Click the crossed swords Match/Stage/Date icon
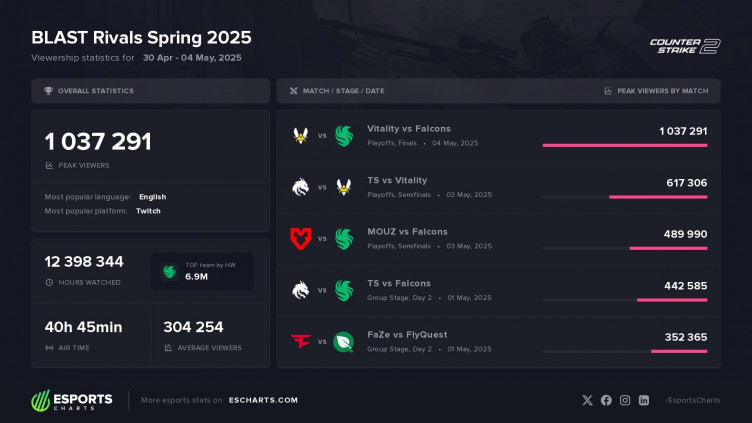The width and height of the screenshot is (752, 423). [x=294, y=91]
